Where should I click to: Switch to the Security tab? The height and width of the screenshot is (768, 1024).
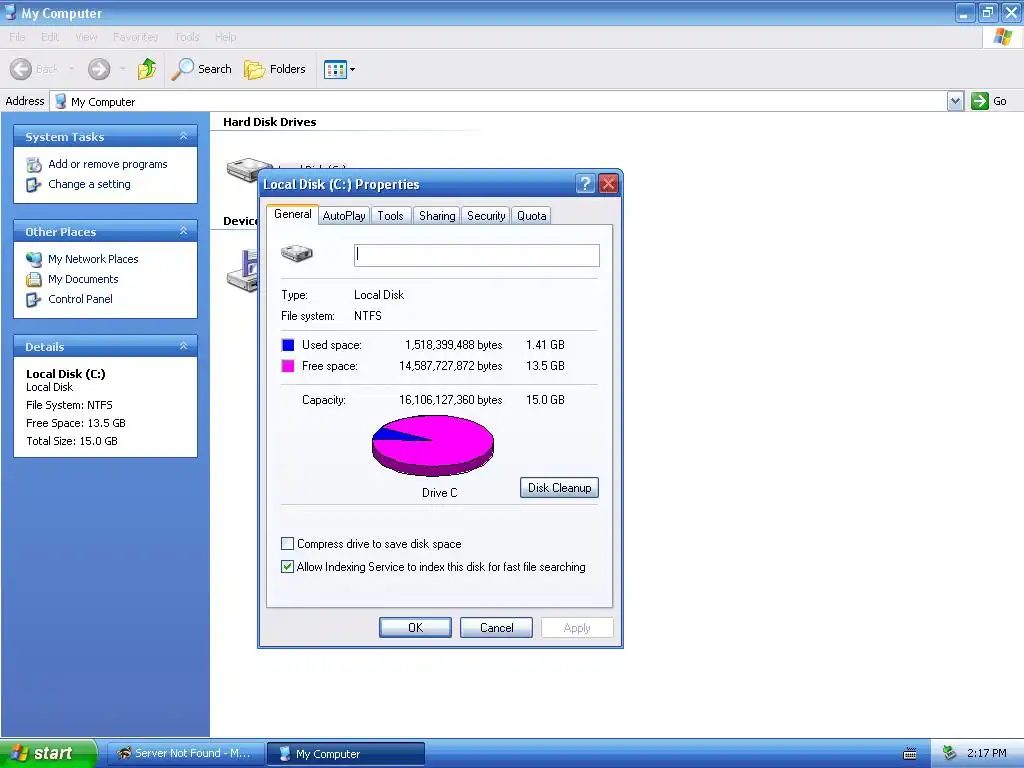486,216
